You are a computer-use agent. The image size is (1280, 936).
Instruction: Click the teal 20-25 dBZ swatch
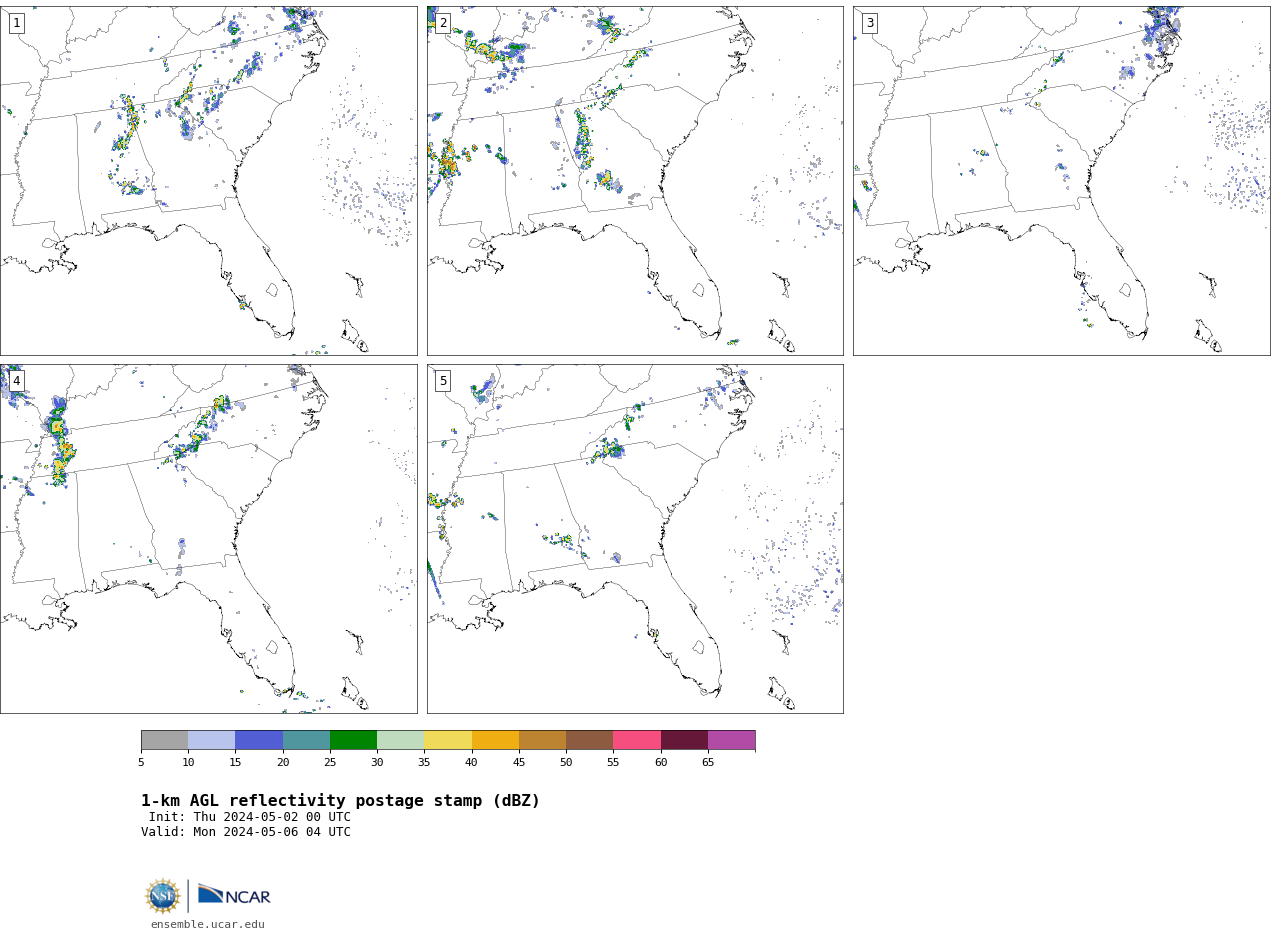point(306,740)
